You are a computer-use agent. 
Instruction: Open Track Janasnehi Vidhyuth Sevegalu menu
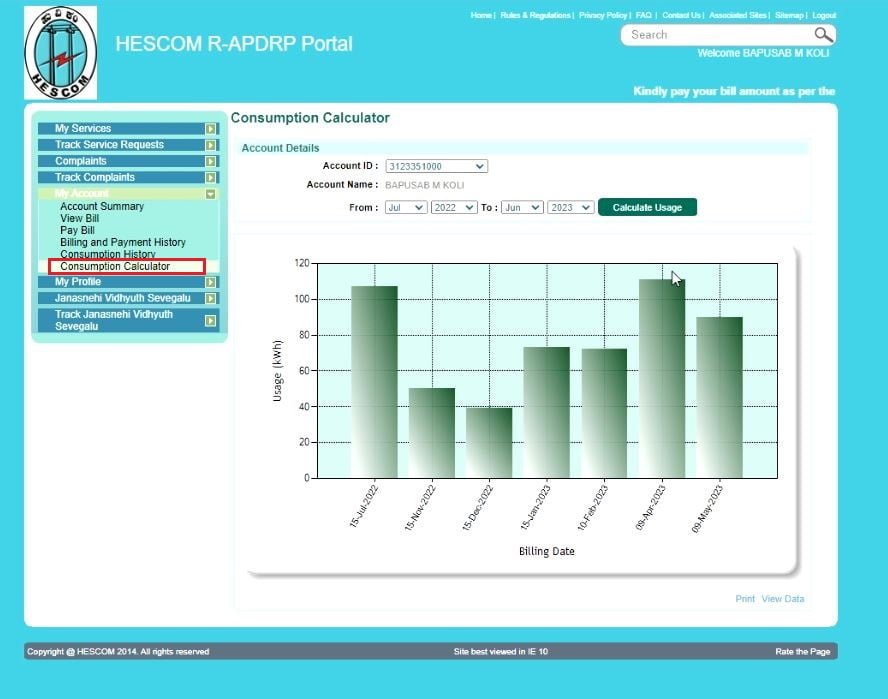(x=129, y=321)
